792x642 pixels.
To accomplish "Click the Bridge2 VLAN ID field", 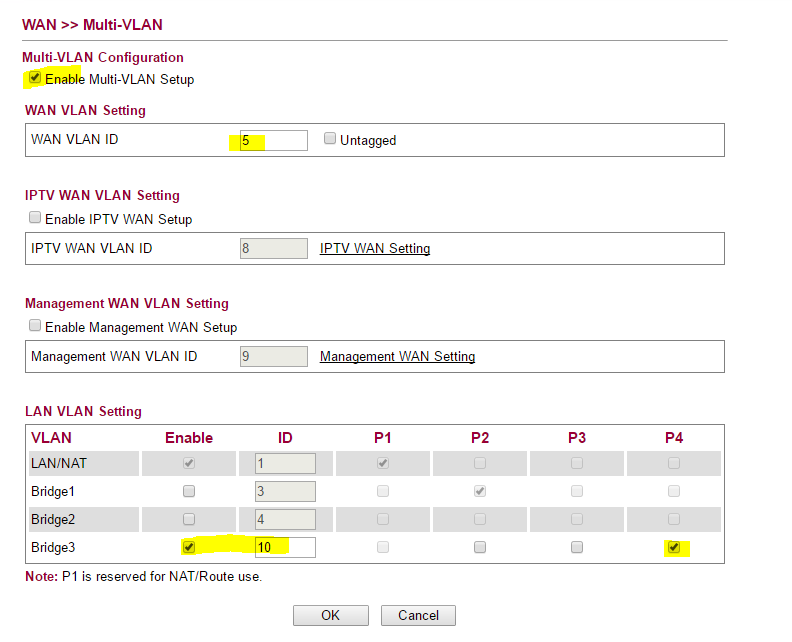I will (285, 519).
